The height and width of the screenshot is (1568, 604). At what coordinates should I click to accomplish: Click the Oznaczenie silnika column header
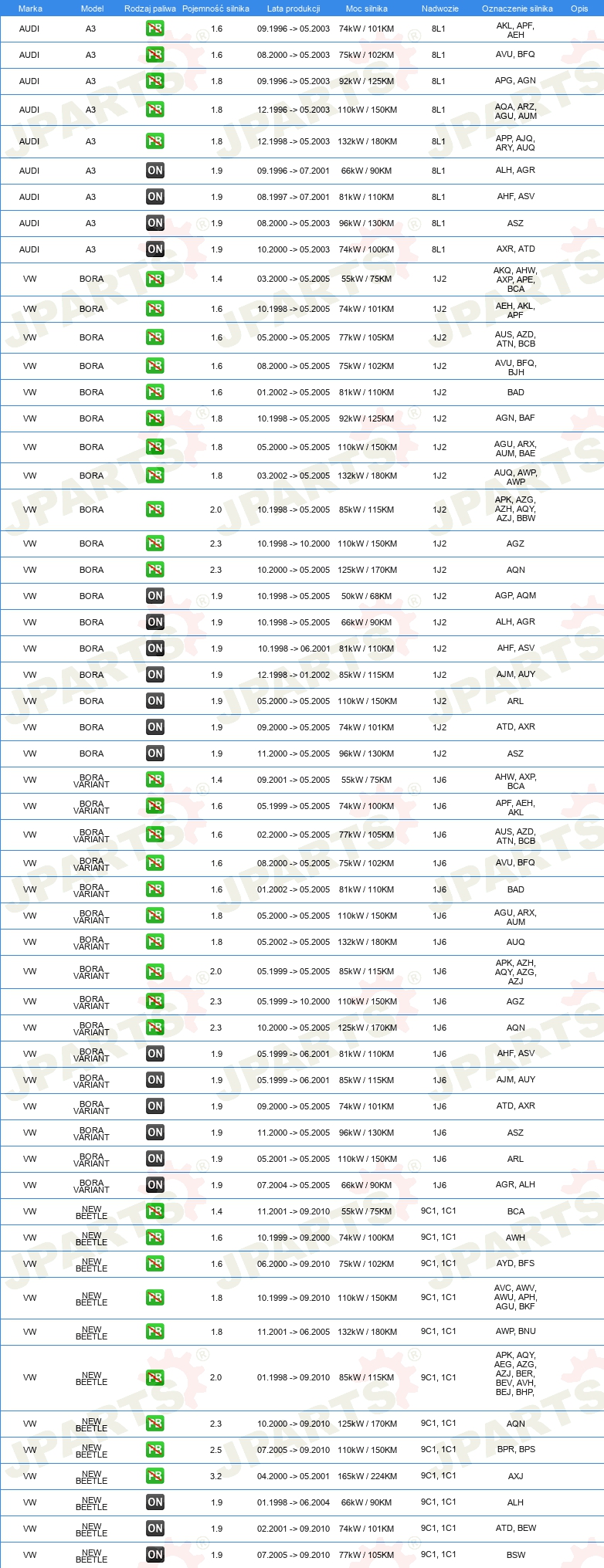[517, 8]
